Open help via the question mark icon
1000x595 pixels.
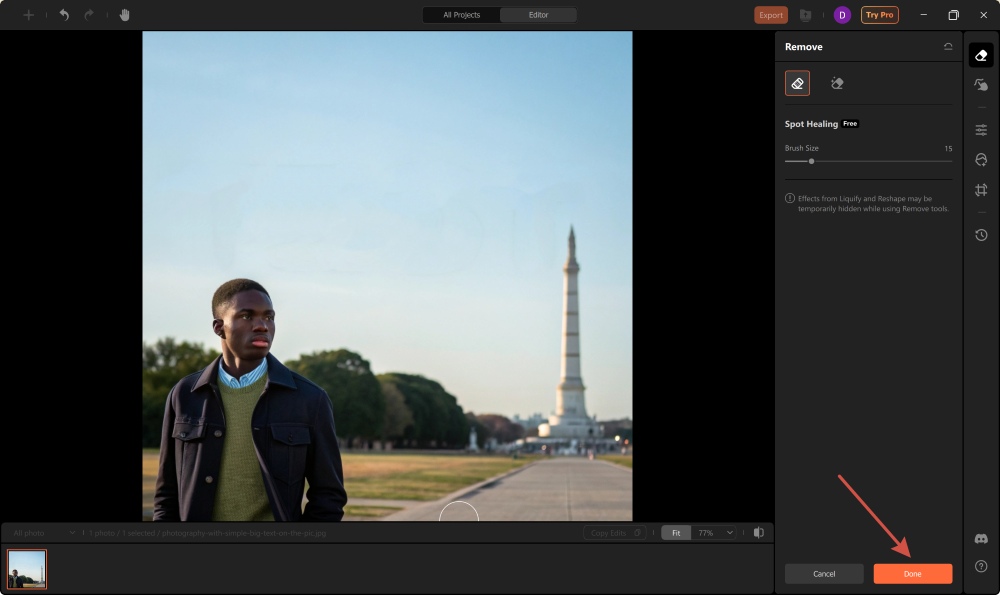[x=980, y=568]
